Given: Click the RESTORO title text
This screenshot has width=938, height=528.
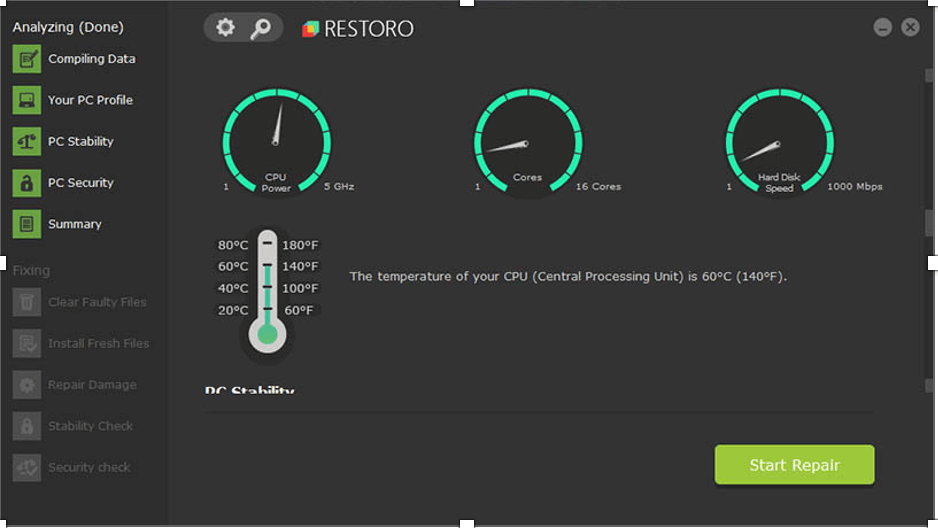Looking at the screenshot, I should tap(368, 29).
